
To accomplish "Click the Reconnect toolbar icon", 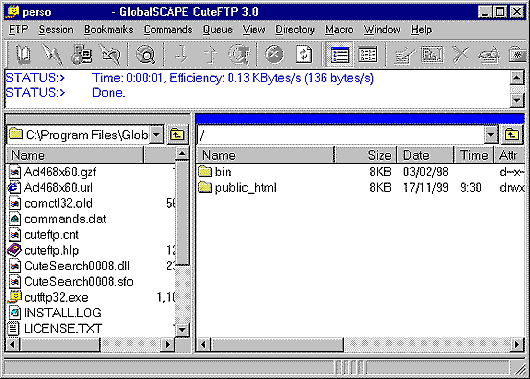I will (x=111, y=54).
